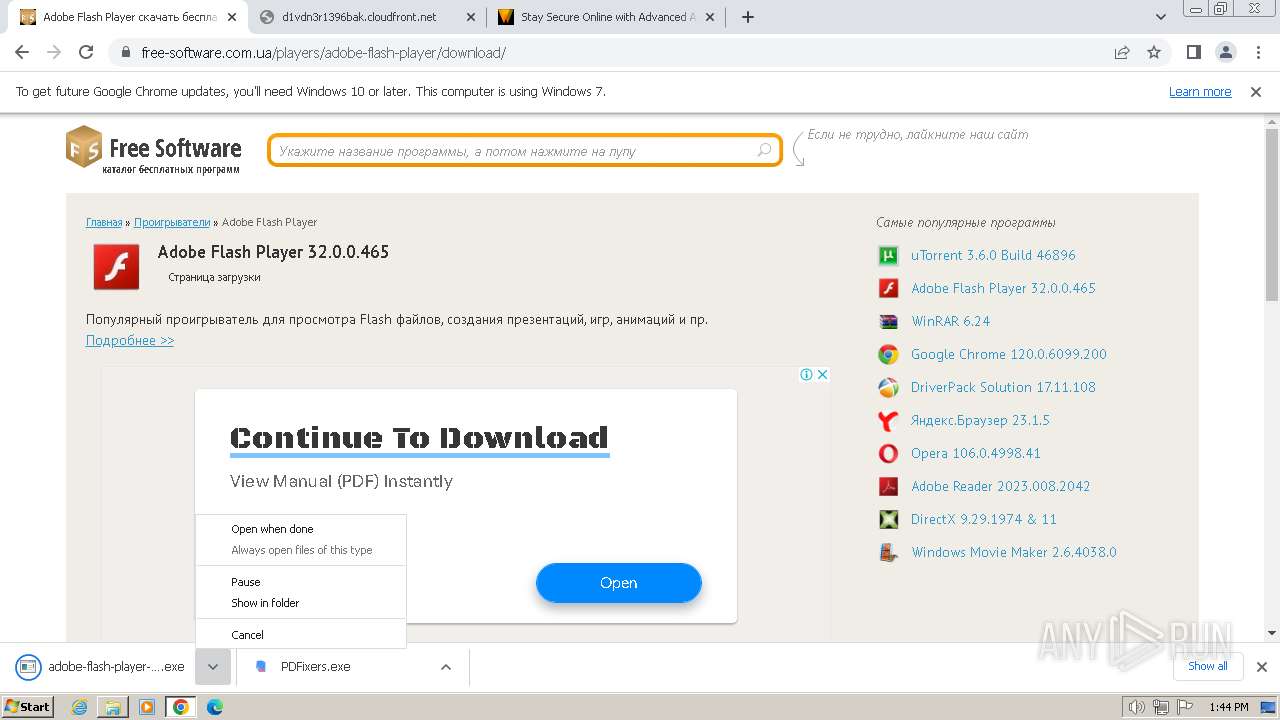This screenshot has width=1280, height=720.
Task: Open Internet Explorer from the taskbar
Action: pos(80,707)
